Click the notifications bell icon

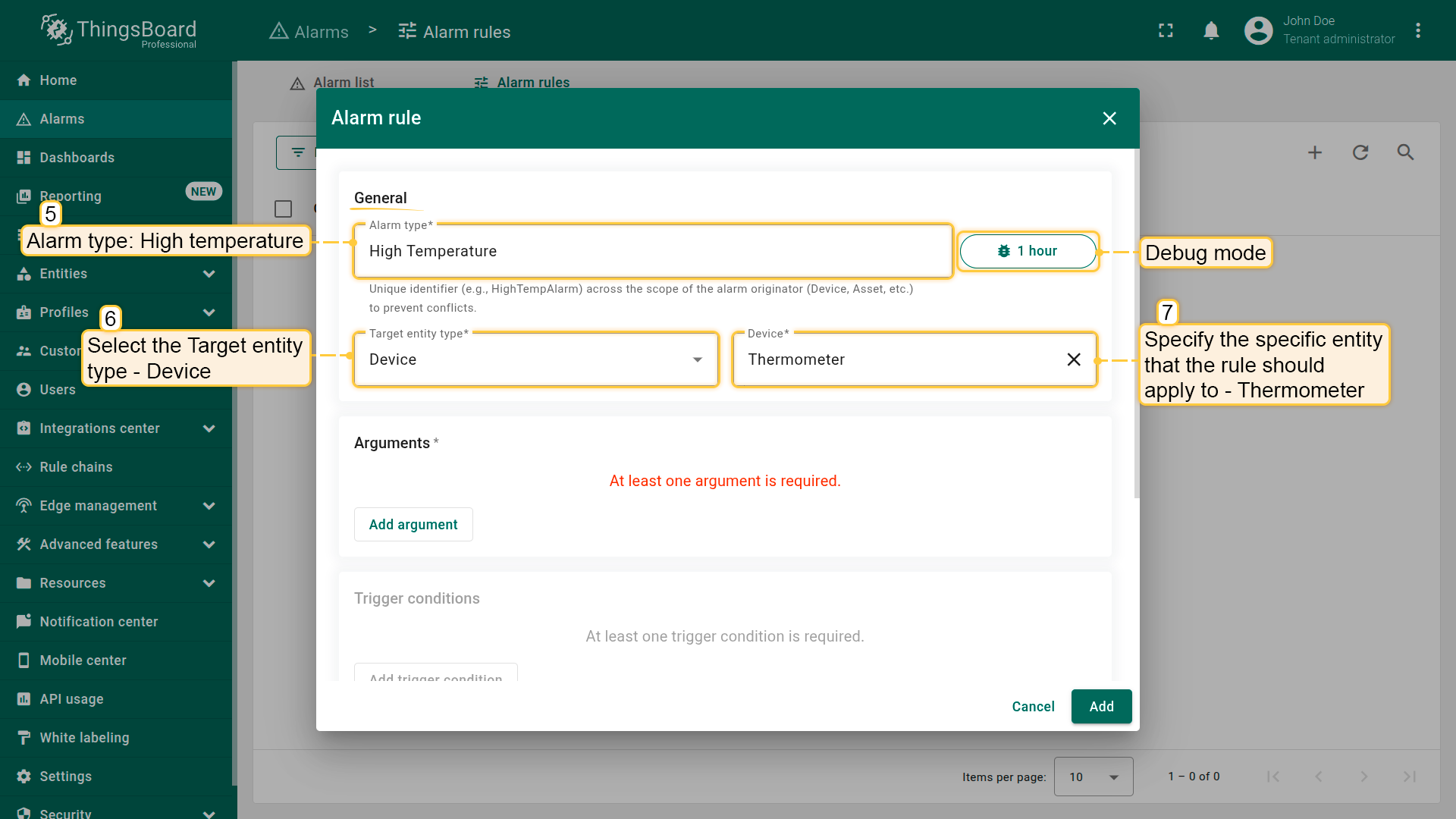(x=1211, y=30)
